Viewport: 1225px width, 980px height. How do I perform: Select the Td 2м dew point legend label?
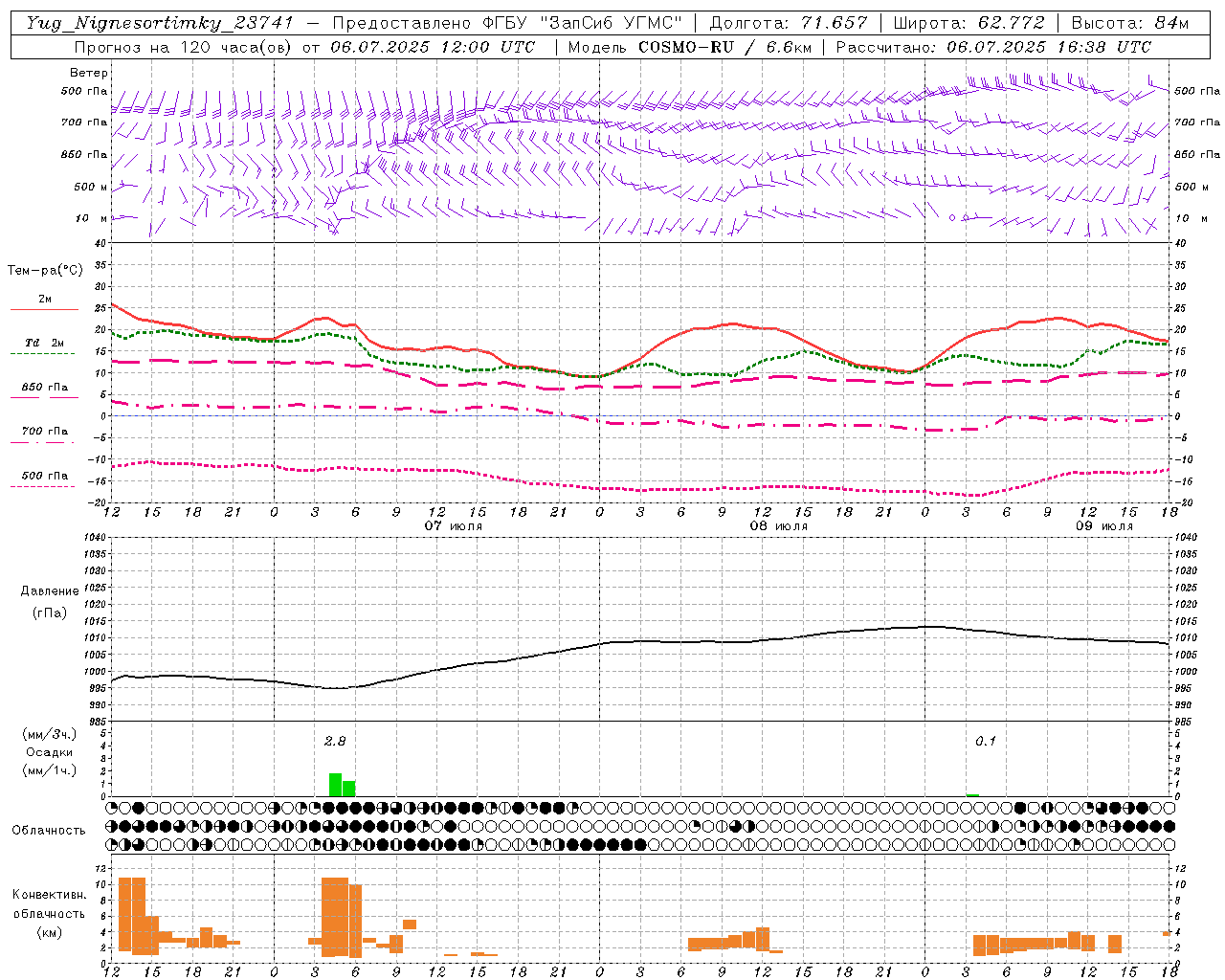pos(45,343)
